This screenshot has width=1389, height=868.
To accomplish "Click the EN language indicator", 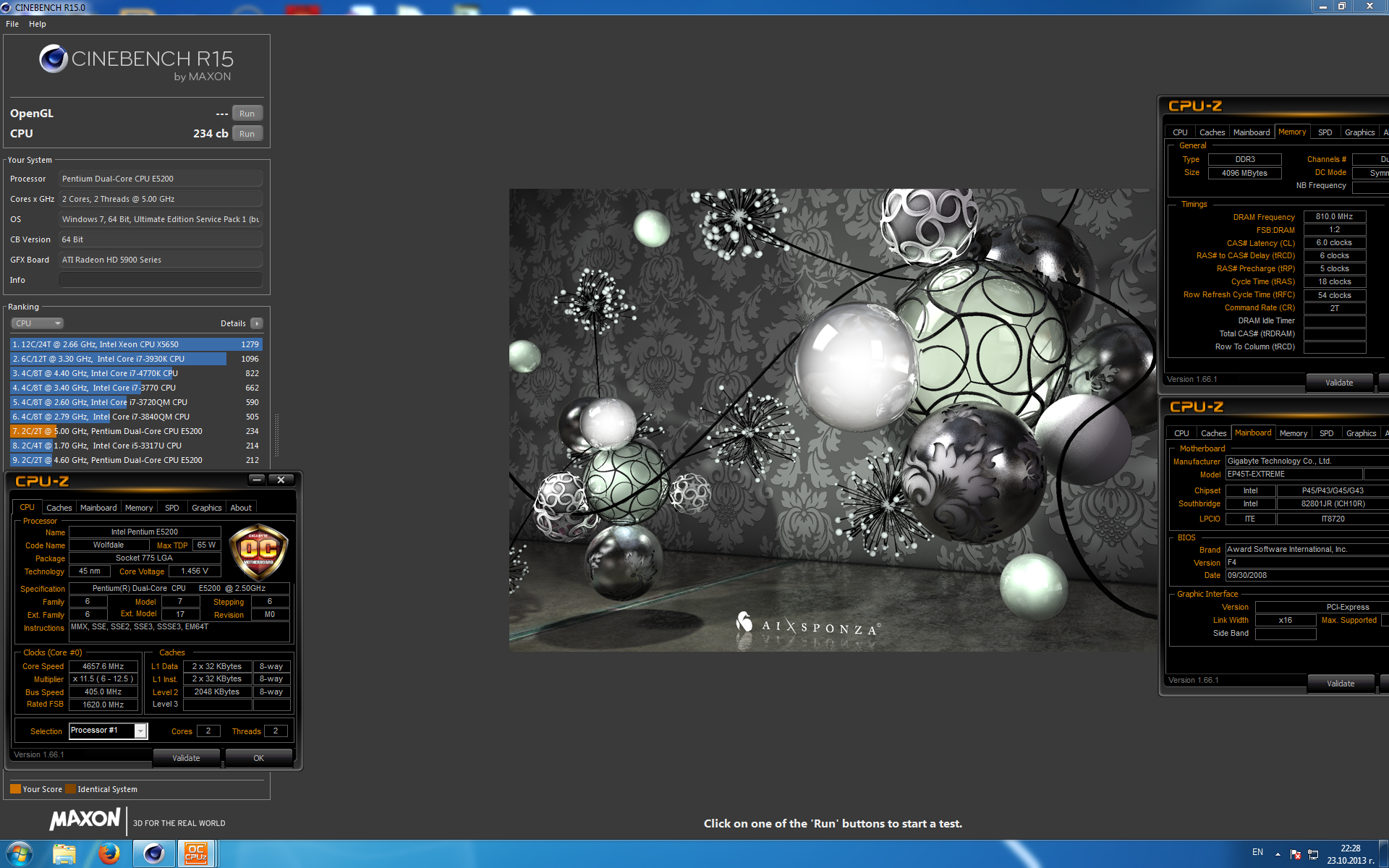I will (1258, 852).
